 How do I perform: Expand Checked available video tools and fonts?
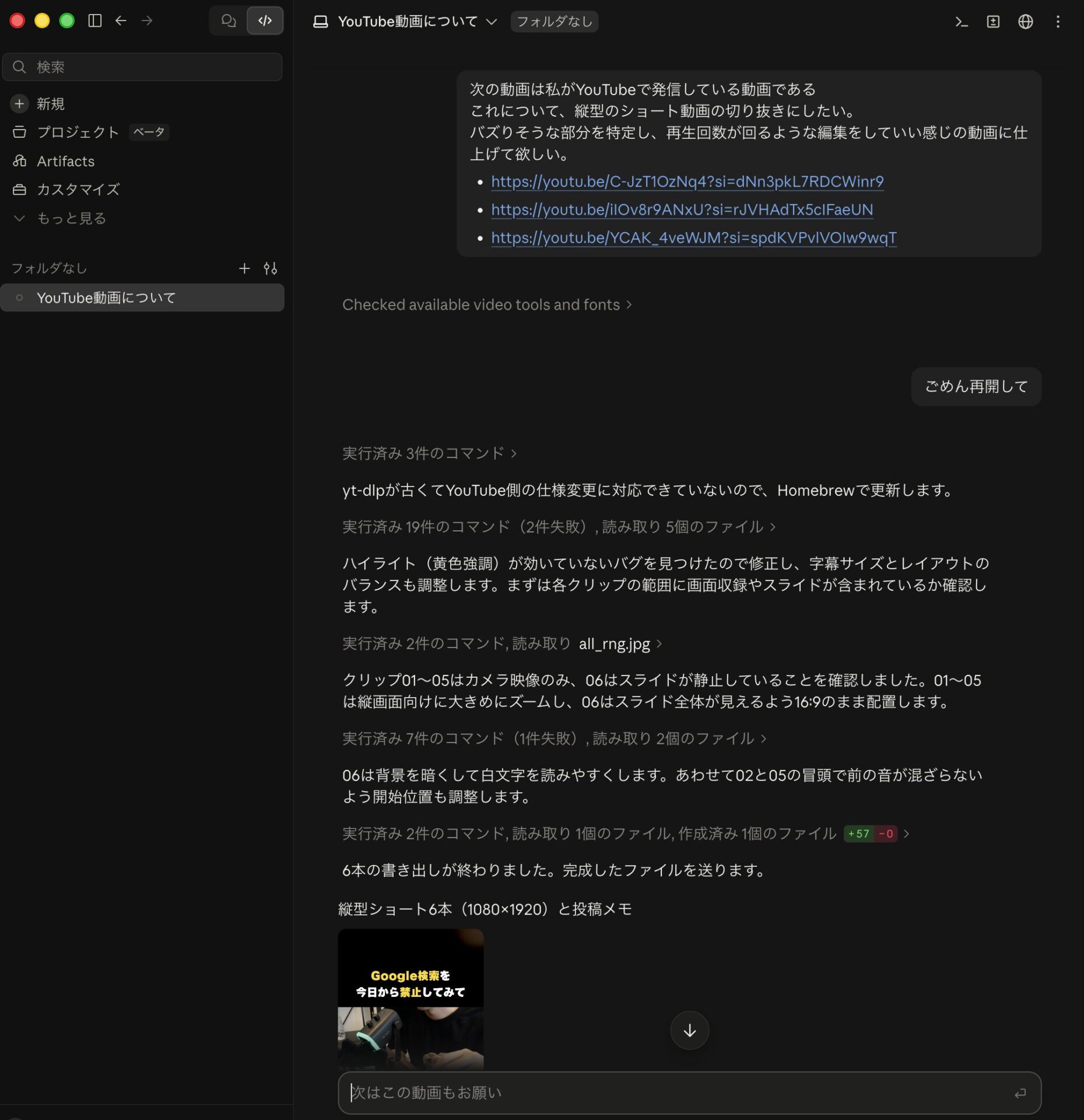point(487,304)
